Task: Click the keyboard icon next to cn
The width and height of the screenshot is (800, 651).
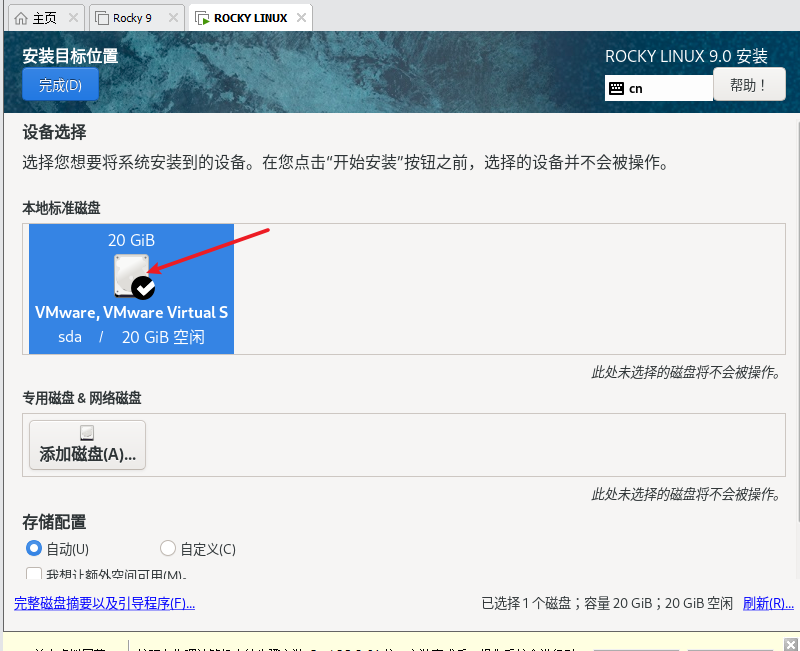Action: (x=616, y=88)
